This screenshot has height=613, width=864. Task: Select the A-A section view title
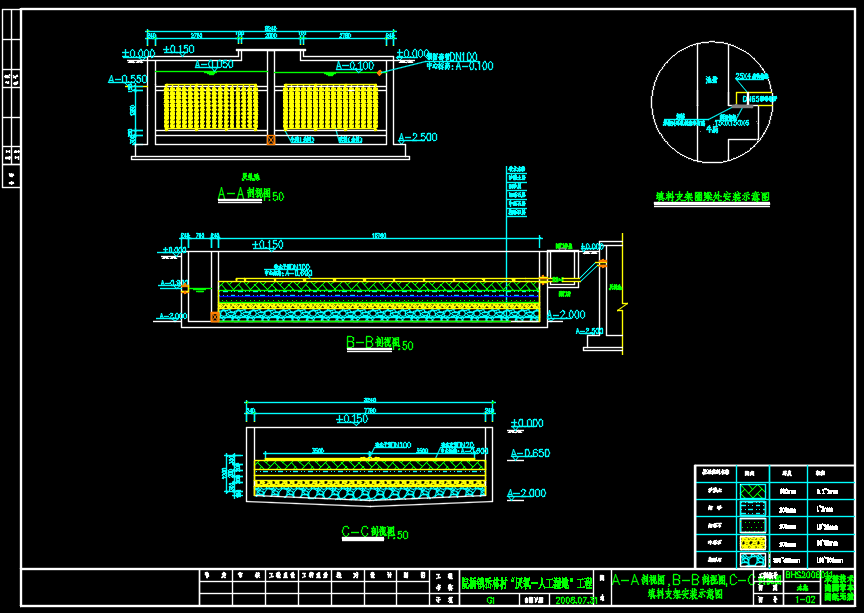coord(251,194)
